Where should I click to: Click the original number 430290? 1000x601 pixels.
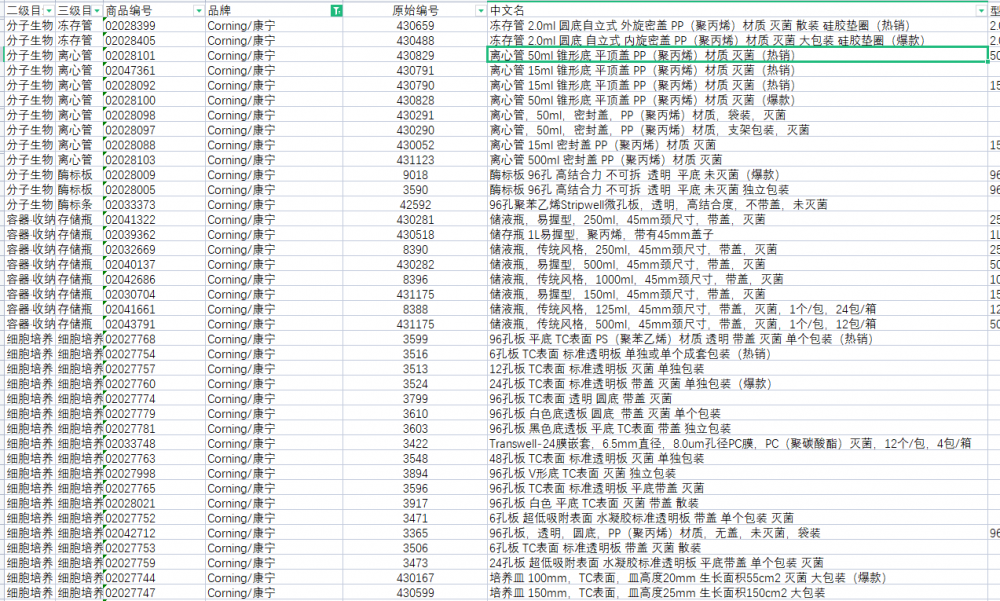[415, 130]
